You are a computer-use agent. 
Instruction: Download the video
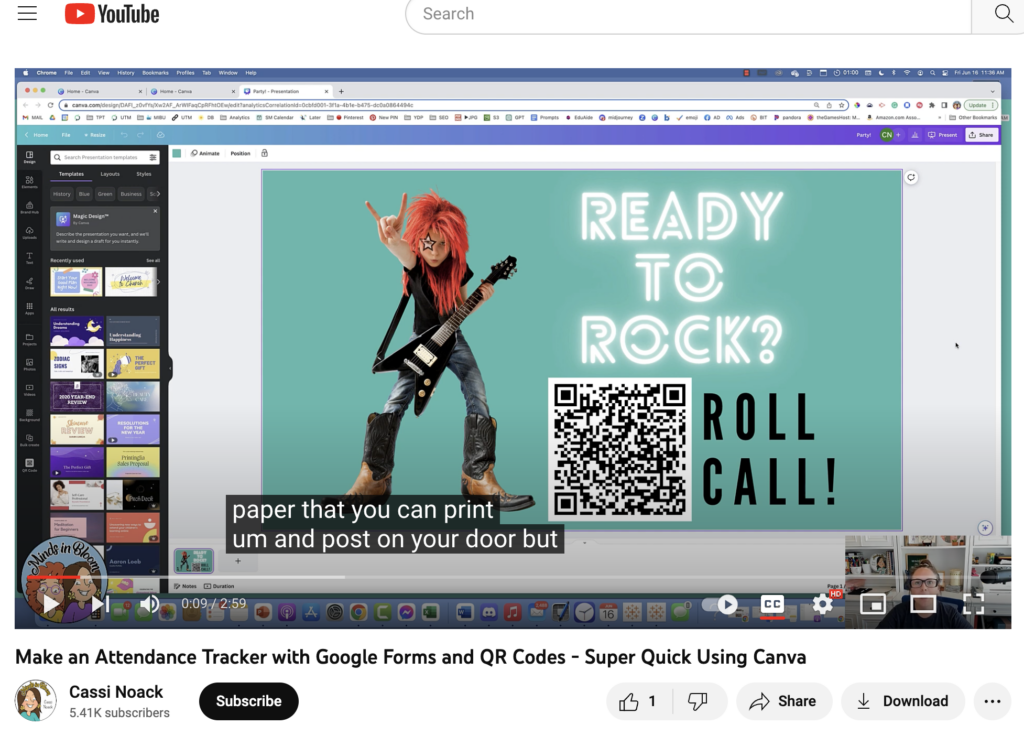point(903,701)
